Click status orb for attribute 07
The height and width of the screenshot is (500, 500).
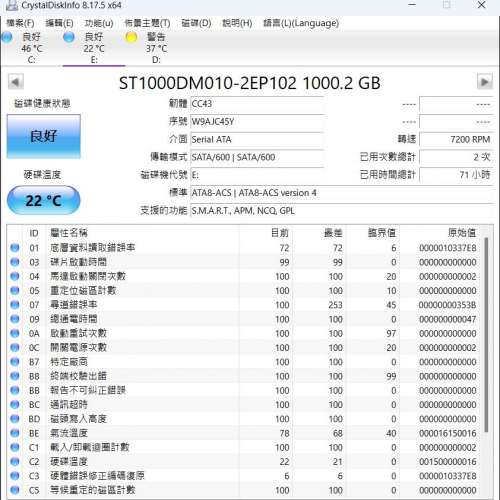[15, 305]
